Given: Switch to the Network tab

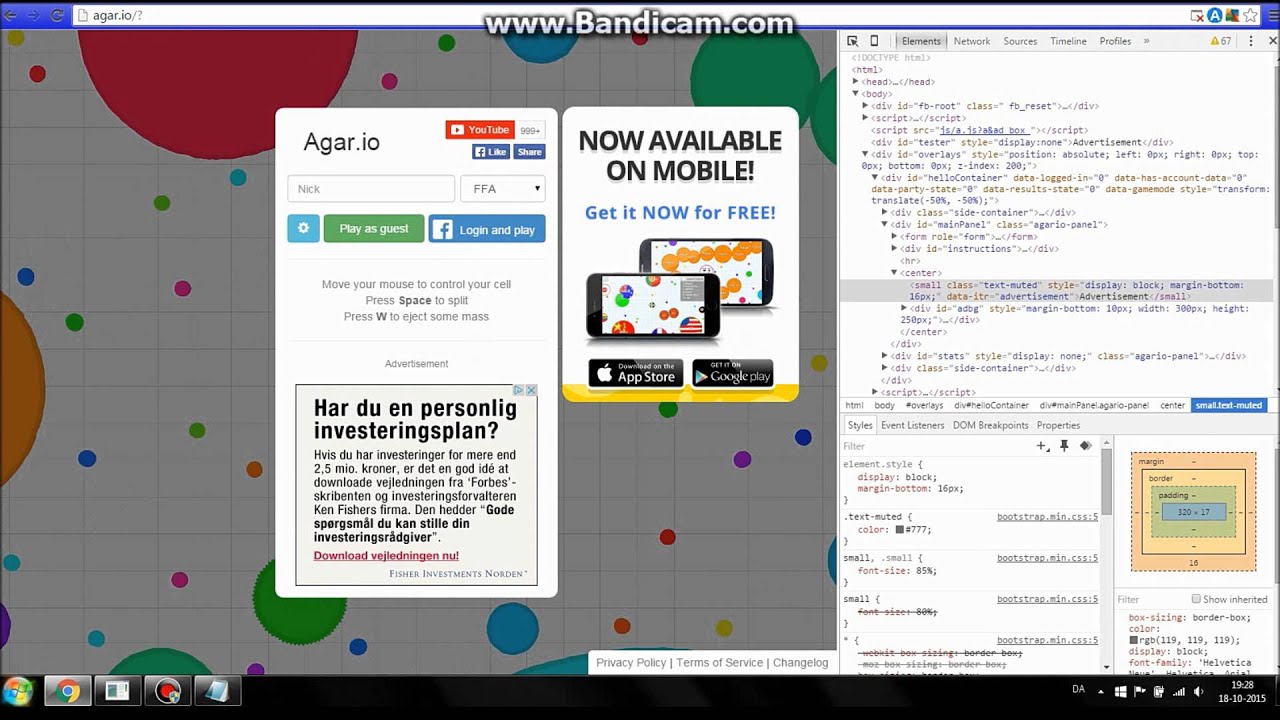Looking at the screenshot, I should click(971, 41).
